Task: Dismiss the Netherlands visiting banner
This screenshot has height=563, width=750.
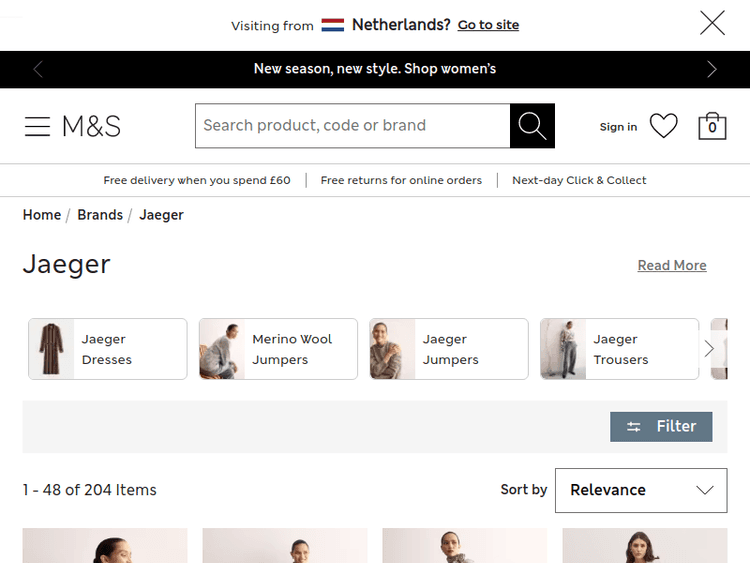Action: (x=712, y=23)
